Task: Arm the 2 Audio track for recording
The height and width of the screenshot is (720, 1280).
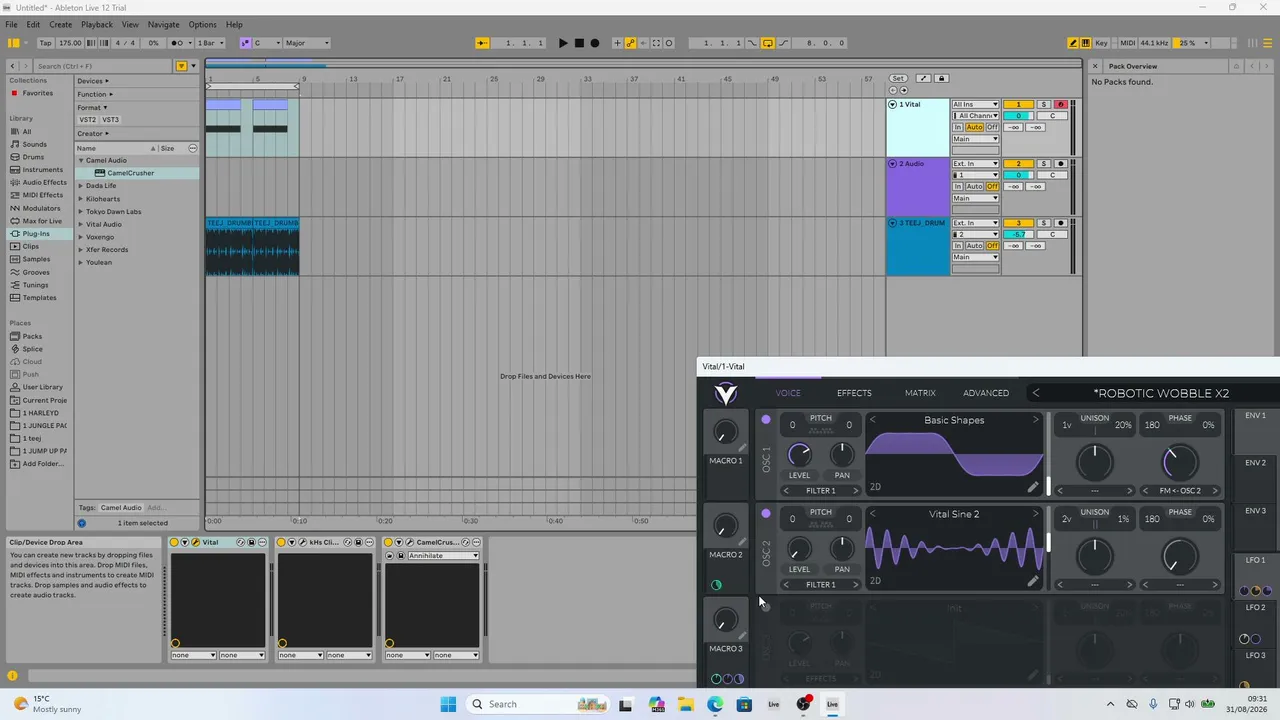Action: [x=1060, y=164]
